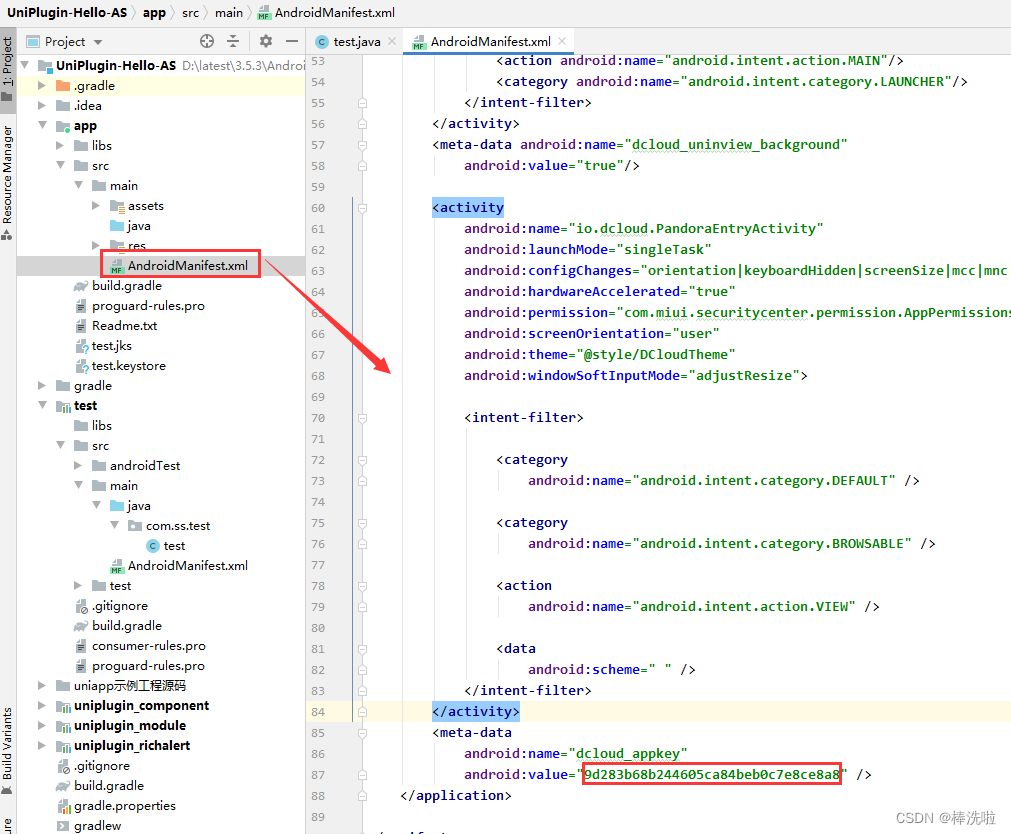This screenshot has width=1011, height=834.
Task: Open proguard-rules.pro under the app module
Action: coord(148,305)
